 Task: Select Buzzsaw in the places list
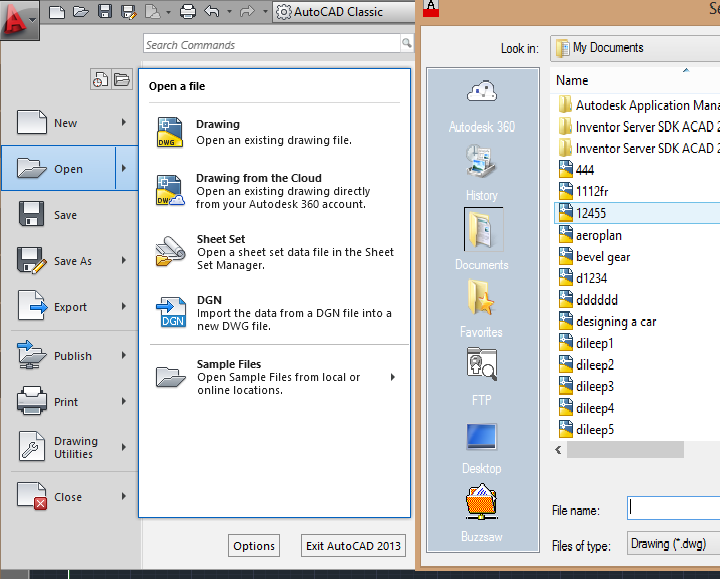click(x=482, y=513)
